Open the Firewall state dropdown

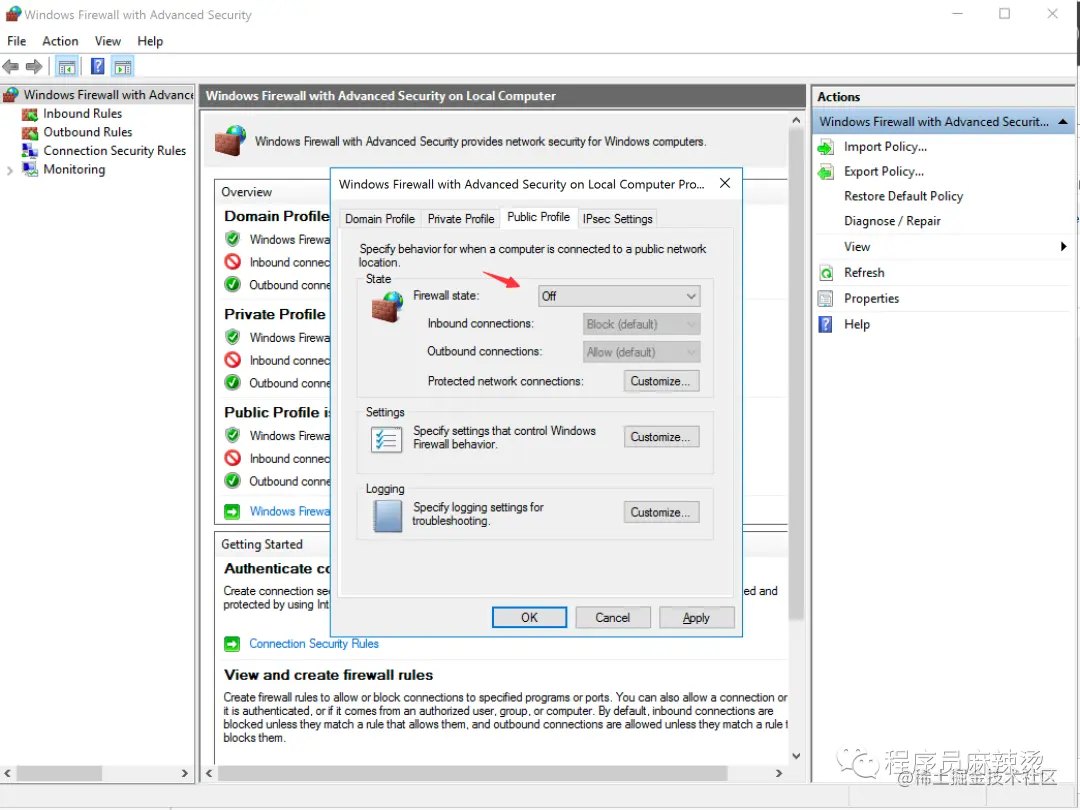pyautogui.click(x=619, y=296)
